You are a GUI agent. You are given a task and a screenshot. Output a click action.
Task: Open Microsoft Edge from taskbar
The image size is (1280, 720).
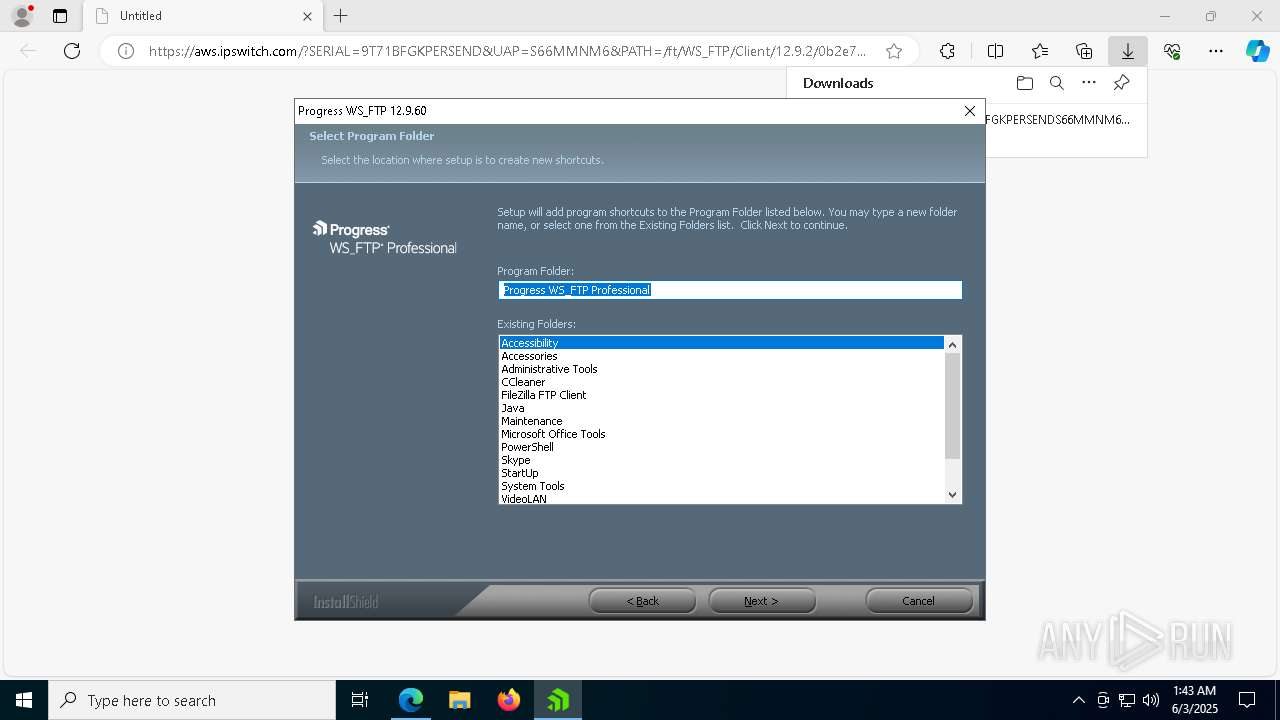[x=411, y=700]
